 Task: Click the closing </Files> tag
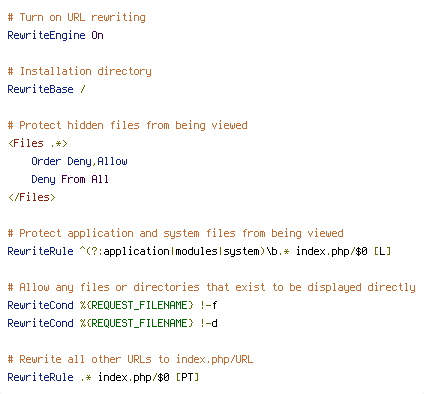click(32, 197)
